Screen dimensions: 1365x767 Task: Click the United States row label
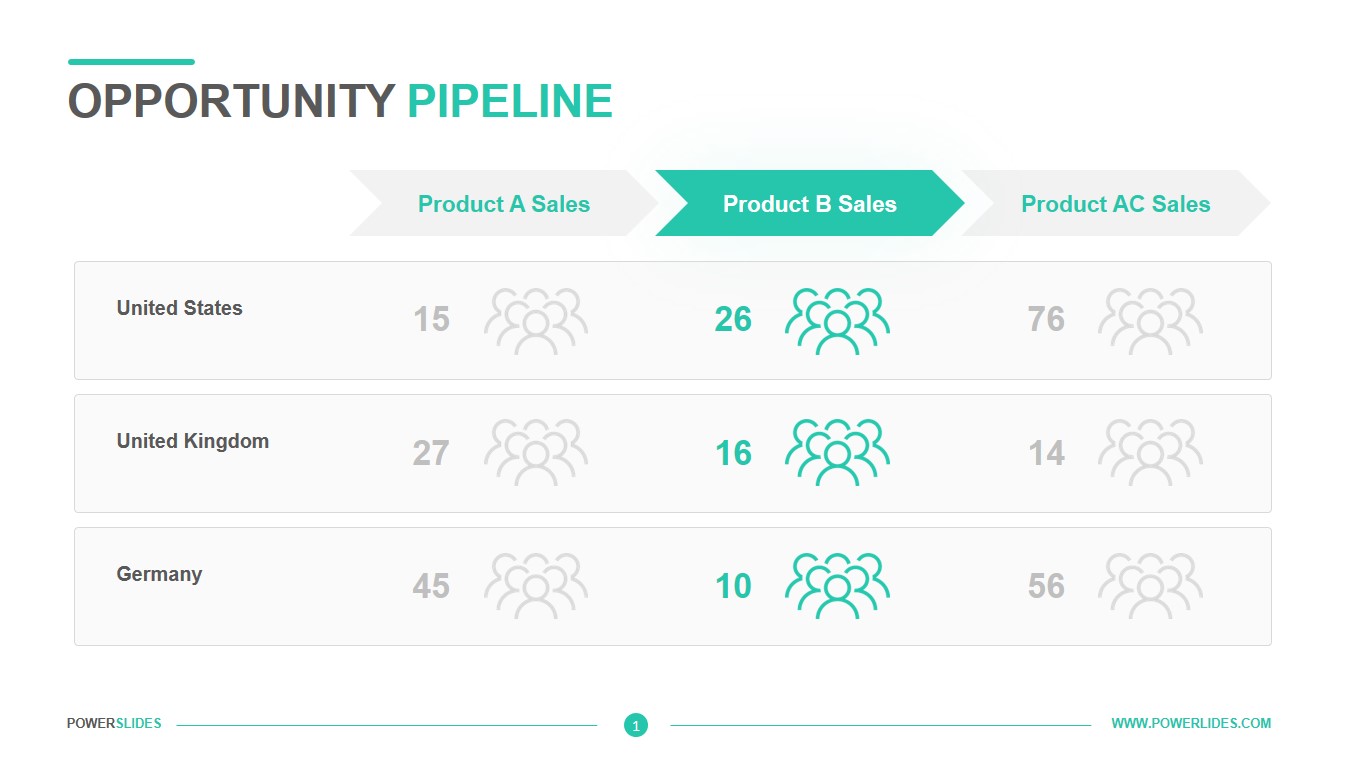pos(180,308)
